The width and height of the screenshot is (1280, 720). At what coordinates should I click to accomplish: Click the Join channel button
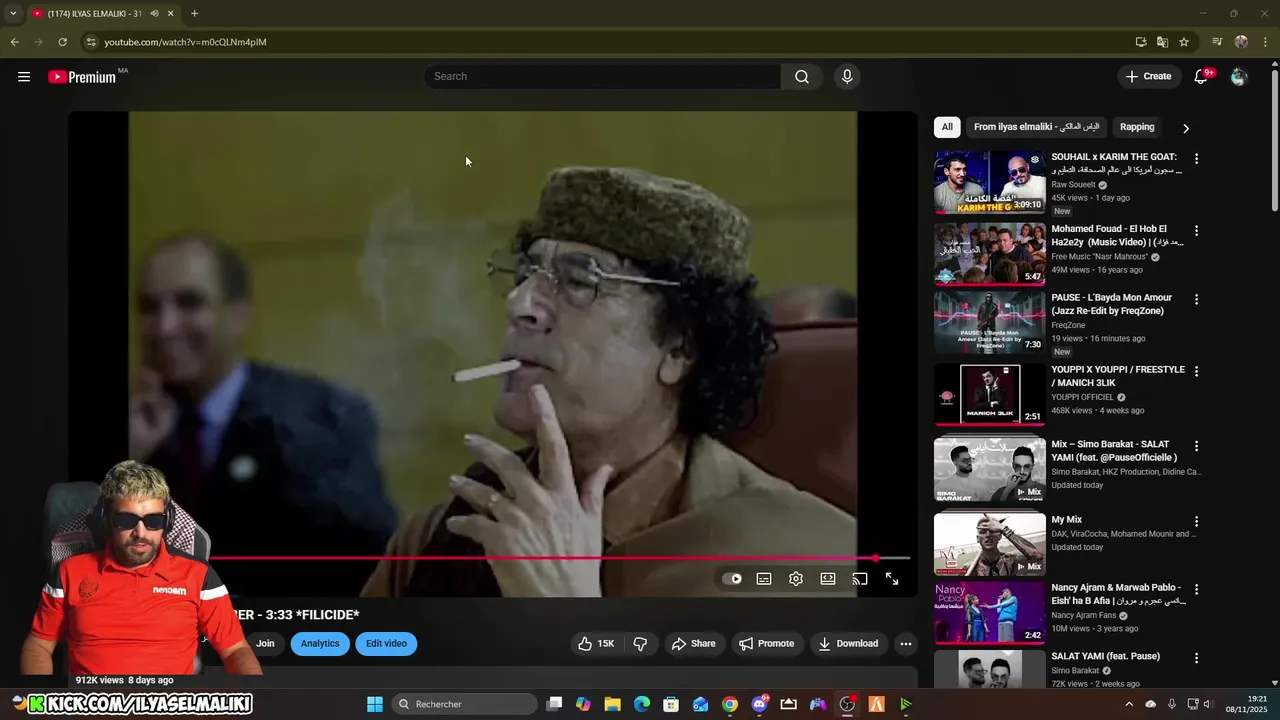pyautogui.click(x=264, y=644)
